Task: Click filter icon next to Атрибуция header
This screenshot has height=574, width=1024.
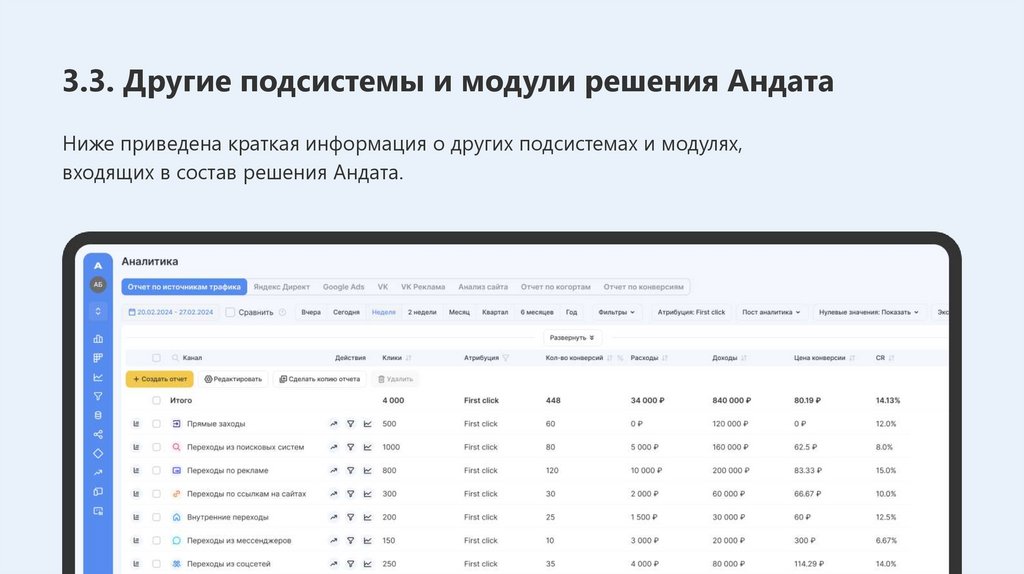Action: point(505,358)
